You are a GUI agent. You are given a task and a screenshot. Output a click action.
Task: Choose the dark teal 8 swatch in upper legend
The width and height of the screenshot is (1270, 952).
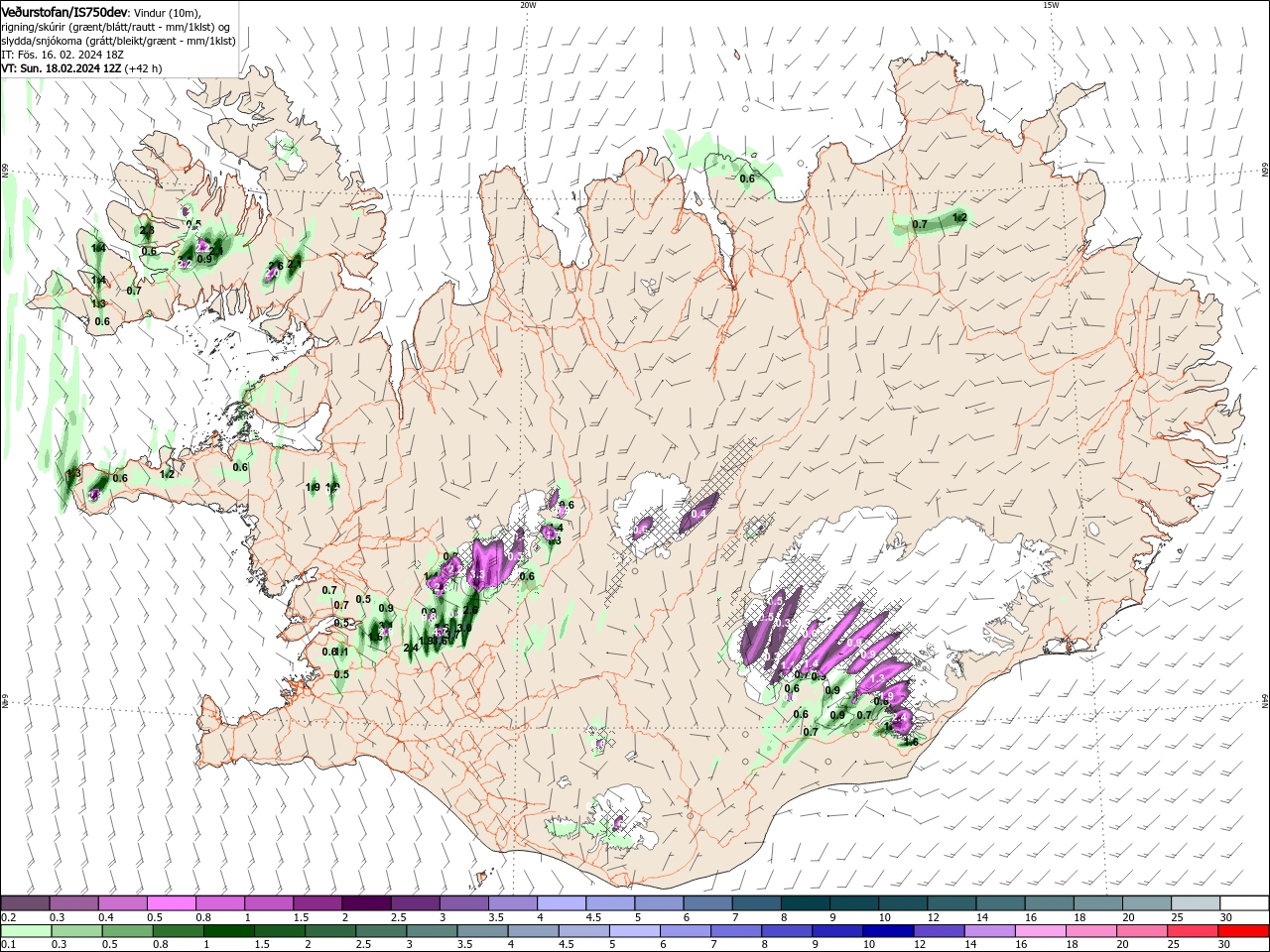point(806,903)
